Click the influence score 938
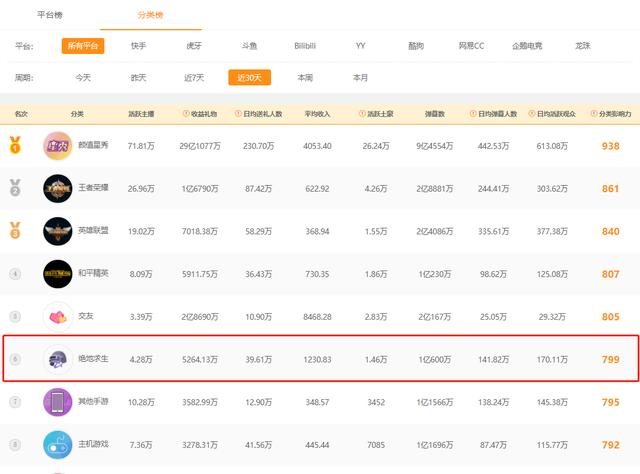 (x=611, y=146)
